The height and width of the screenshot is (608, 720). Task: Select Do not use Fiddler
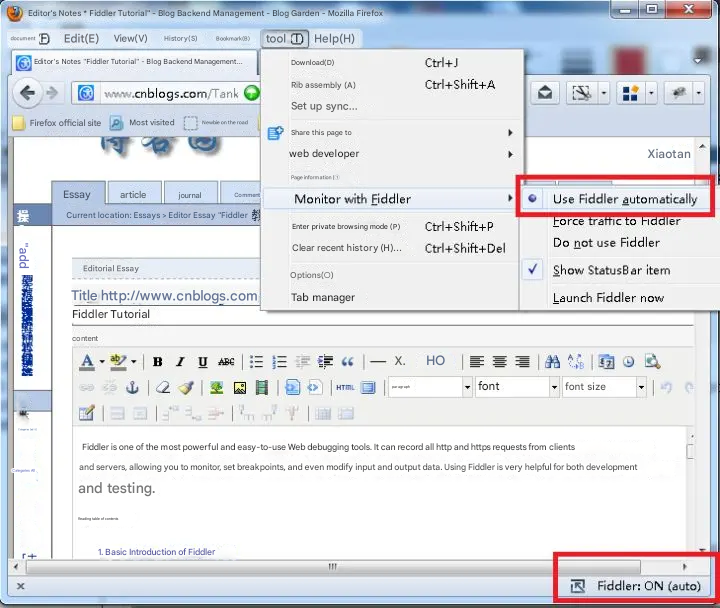tap(606, 243)
